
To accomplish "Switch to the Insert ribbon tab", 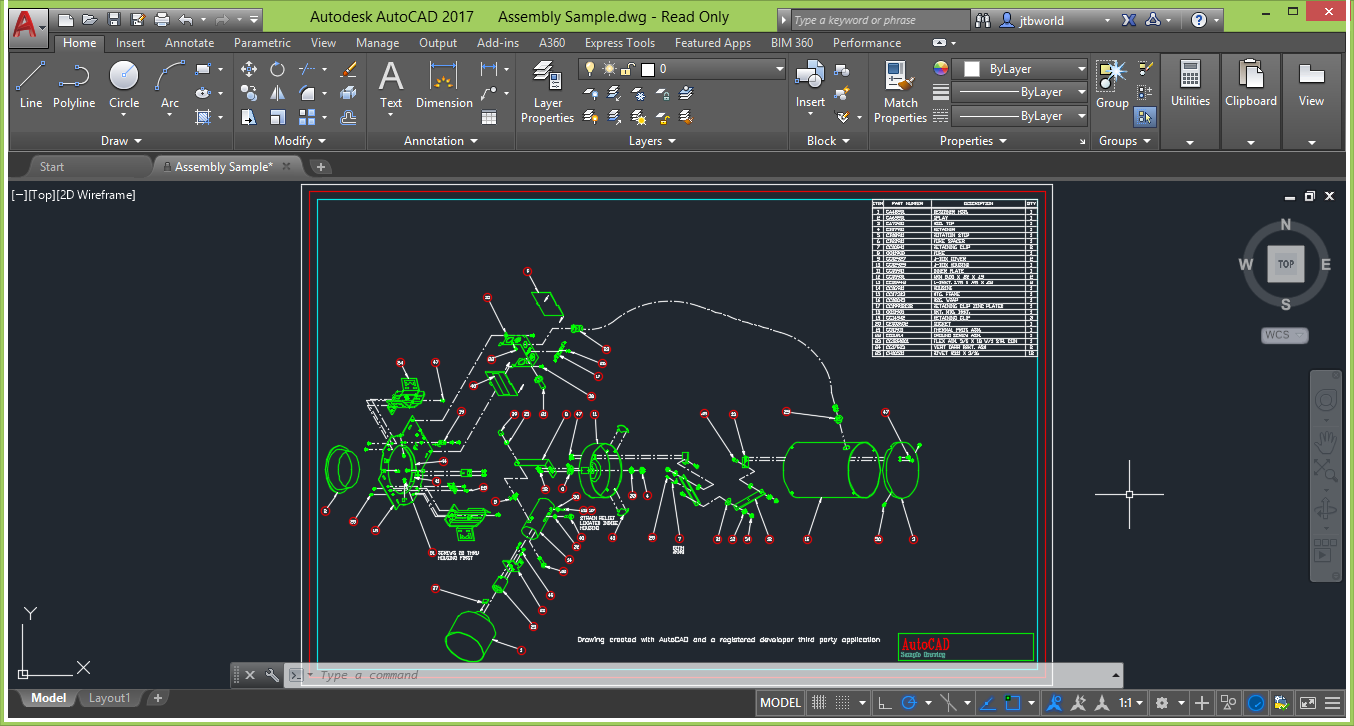I will click(x=130, y=43).
